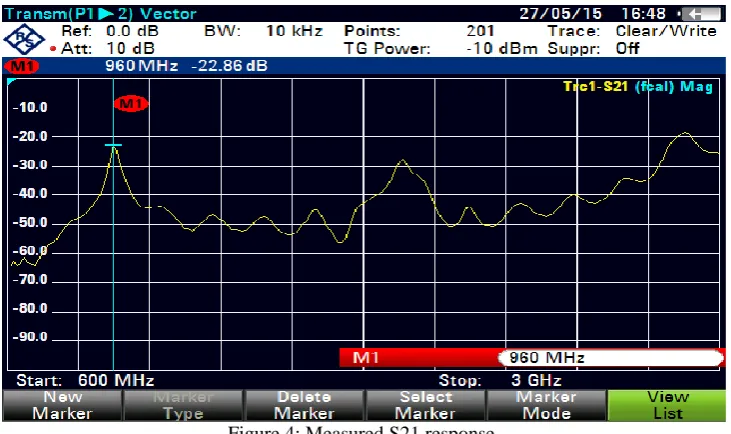
Task: Click the -40.0 axis label
Action: coord(30,193)
